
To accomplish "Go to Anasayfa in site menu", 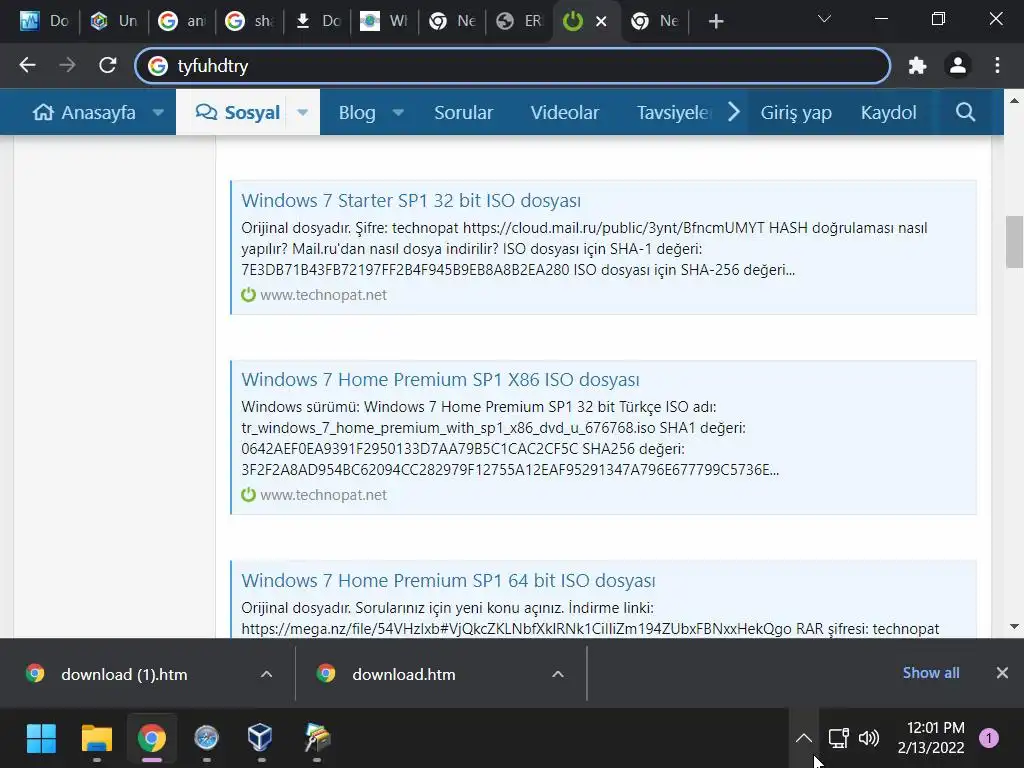I will (x=85, y=112).
